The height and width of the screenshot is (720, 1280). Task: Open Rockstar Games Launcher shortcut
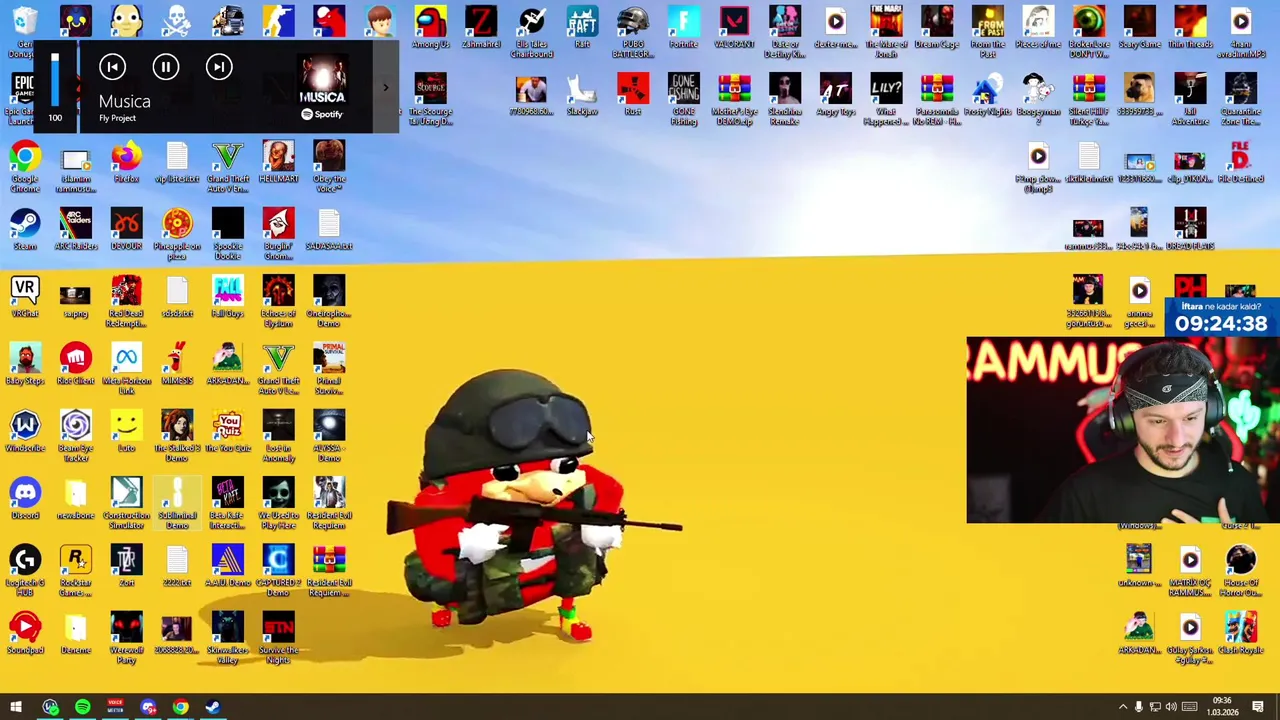point(76,570)
